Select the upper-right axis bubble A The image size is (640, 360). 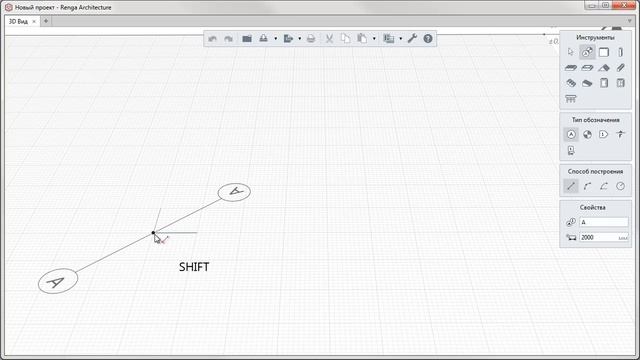(x=234, y=192)
